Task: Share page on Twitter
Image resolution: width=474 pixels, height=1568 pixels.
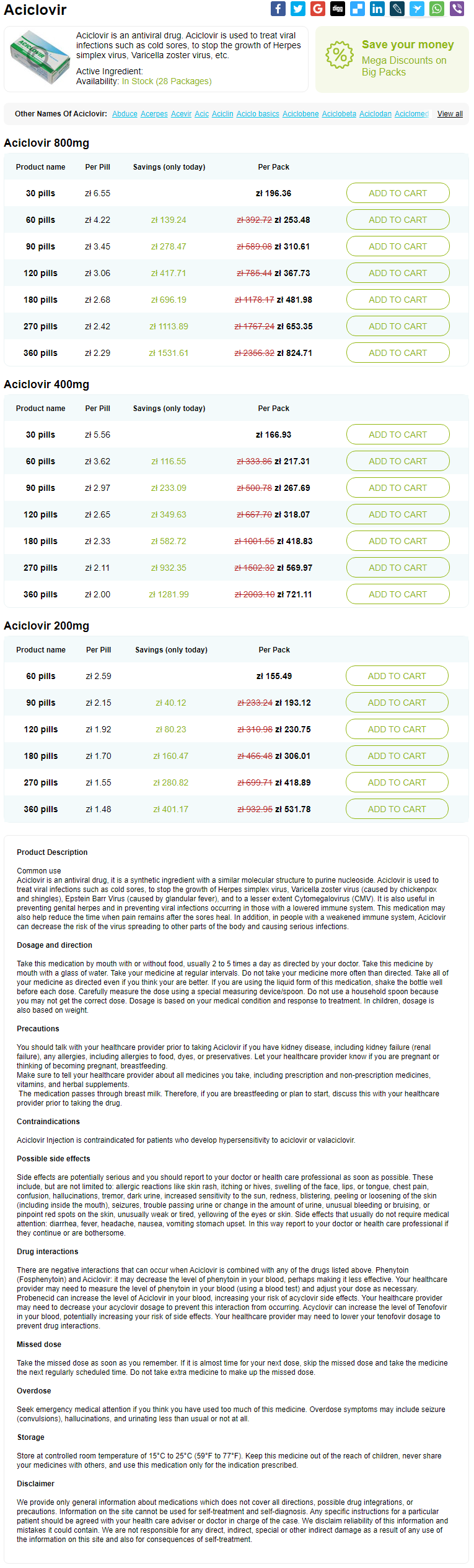Action: point(298,9)
